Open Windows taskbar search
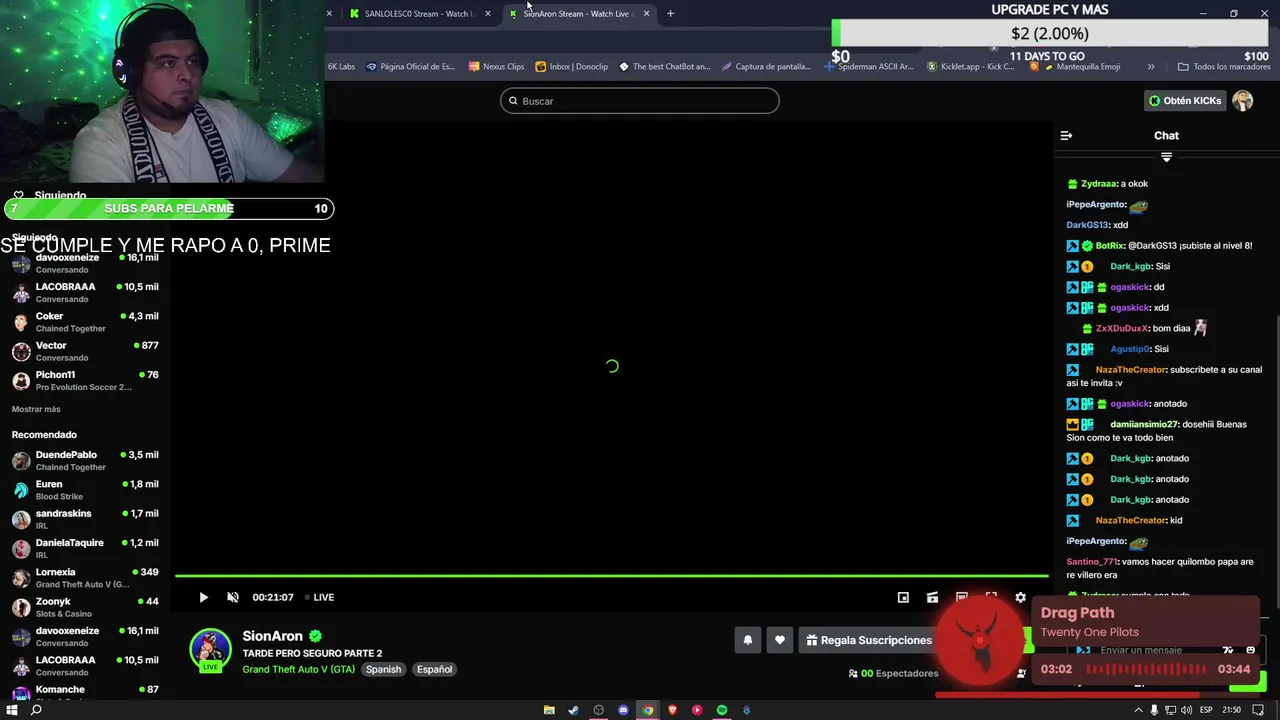Image resolution: width=1280 pixels, height=720 pixels. coord(36,710)
